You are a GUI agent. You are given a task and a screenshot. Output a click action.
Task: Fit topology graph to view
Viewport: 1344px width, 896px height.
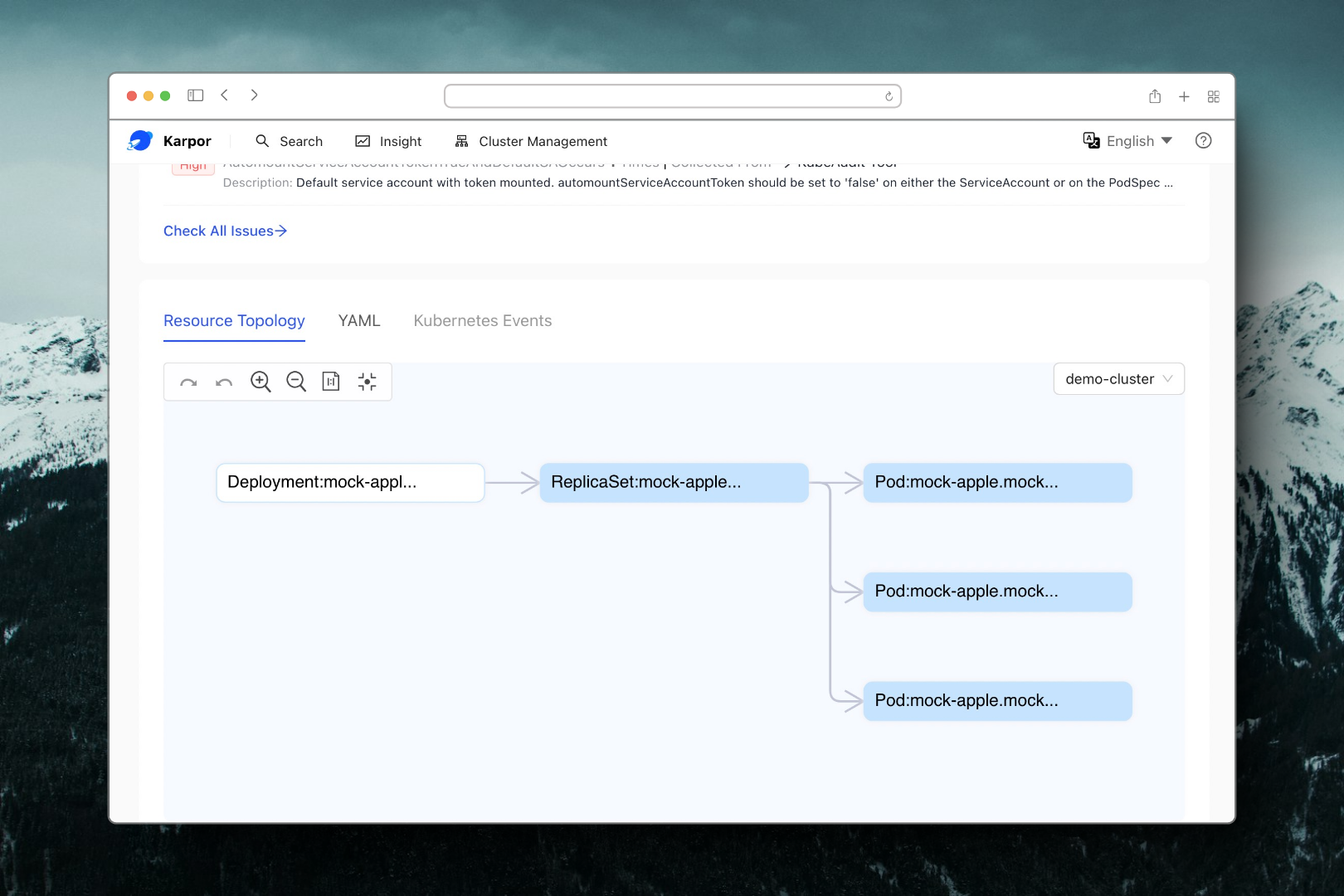coord(367,382)
